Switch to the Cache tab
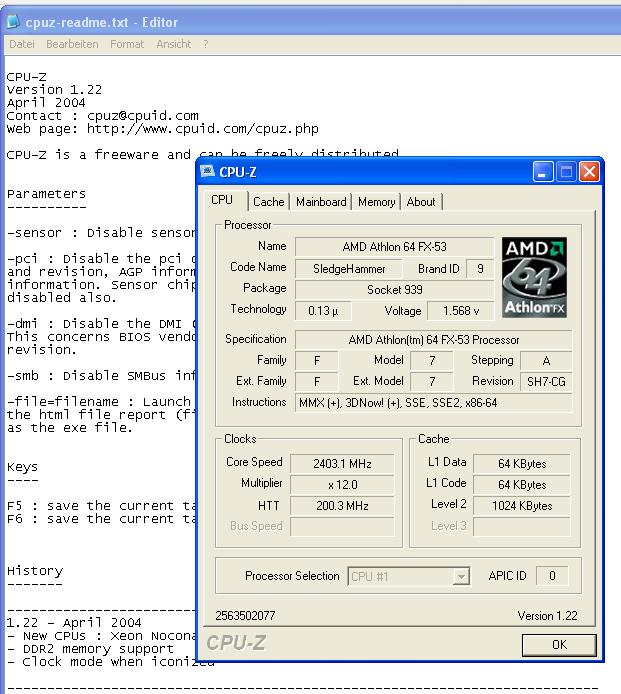Viewport: 621px width, 694px height. (x=269, y=202)
